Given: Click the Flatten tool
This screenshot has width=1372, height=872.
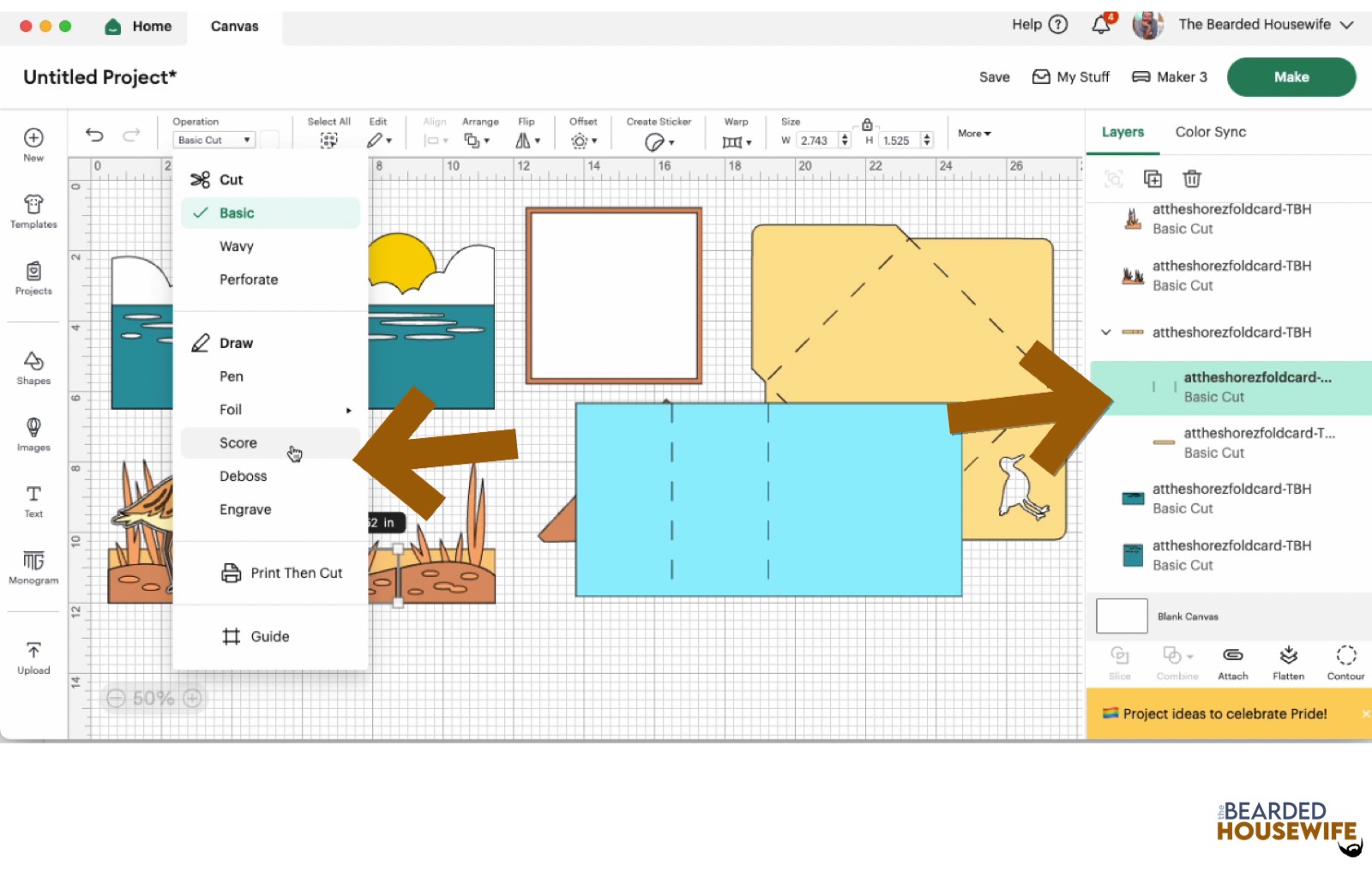Looking at the screenshot, I should pyautogui.click(x=1288, y=663).
